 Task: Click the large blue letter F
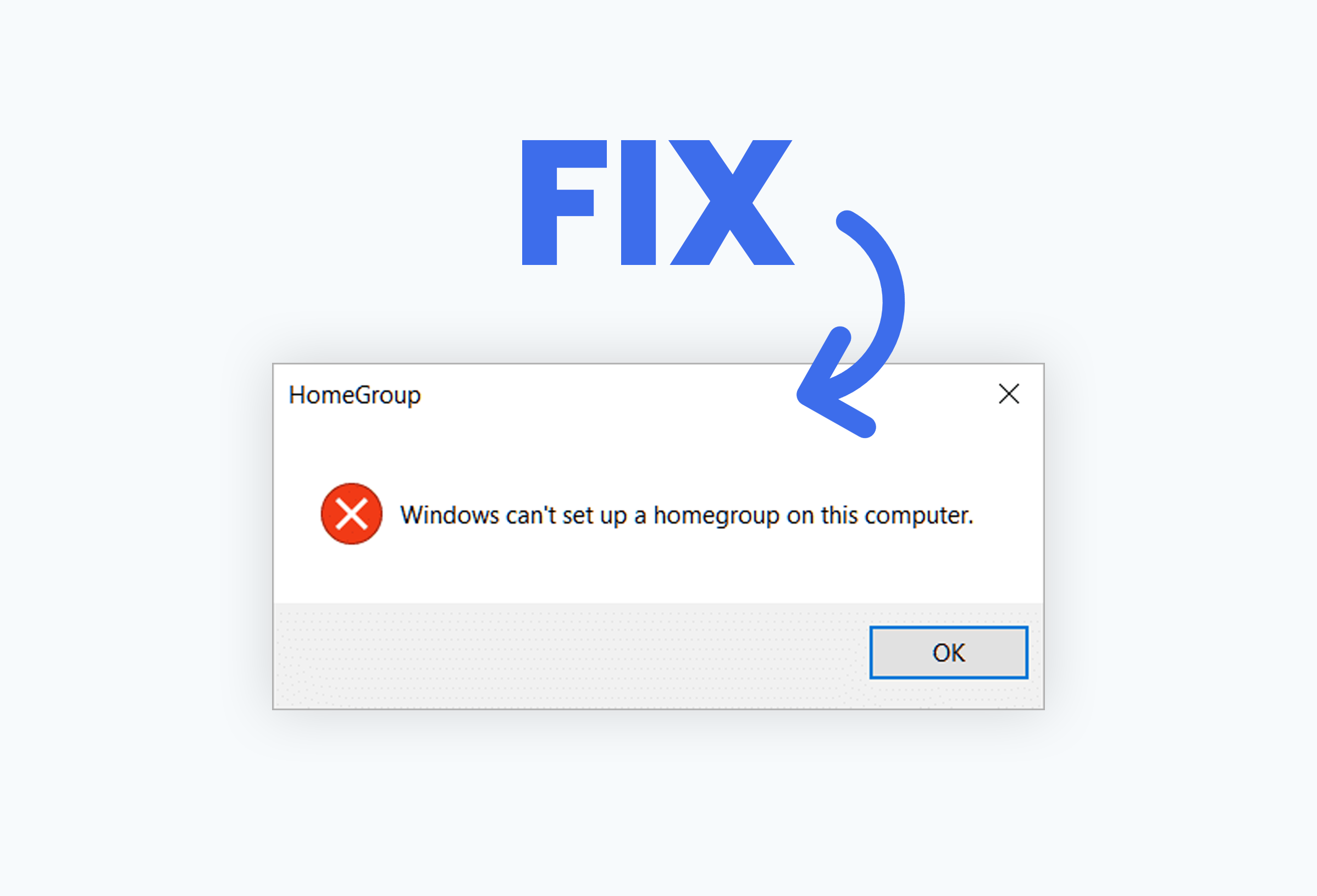click(564, 202)
